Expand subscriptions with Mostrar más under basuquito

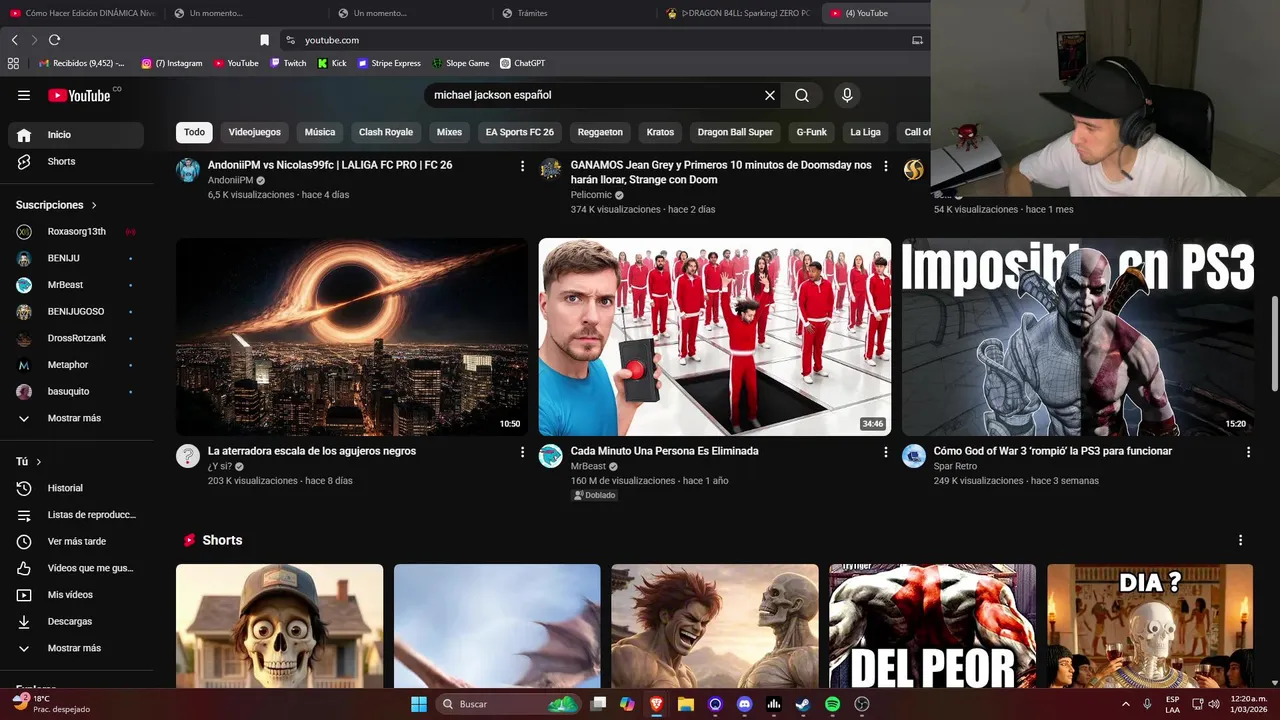click(76, 418)
